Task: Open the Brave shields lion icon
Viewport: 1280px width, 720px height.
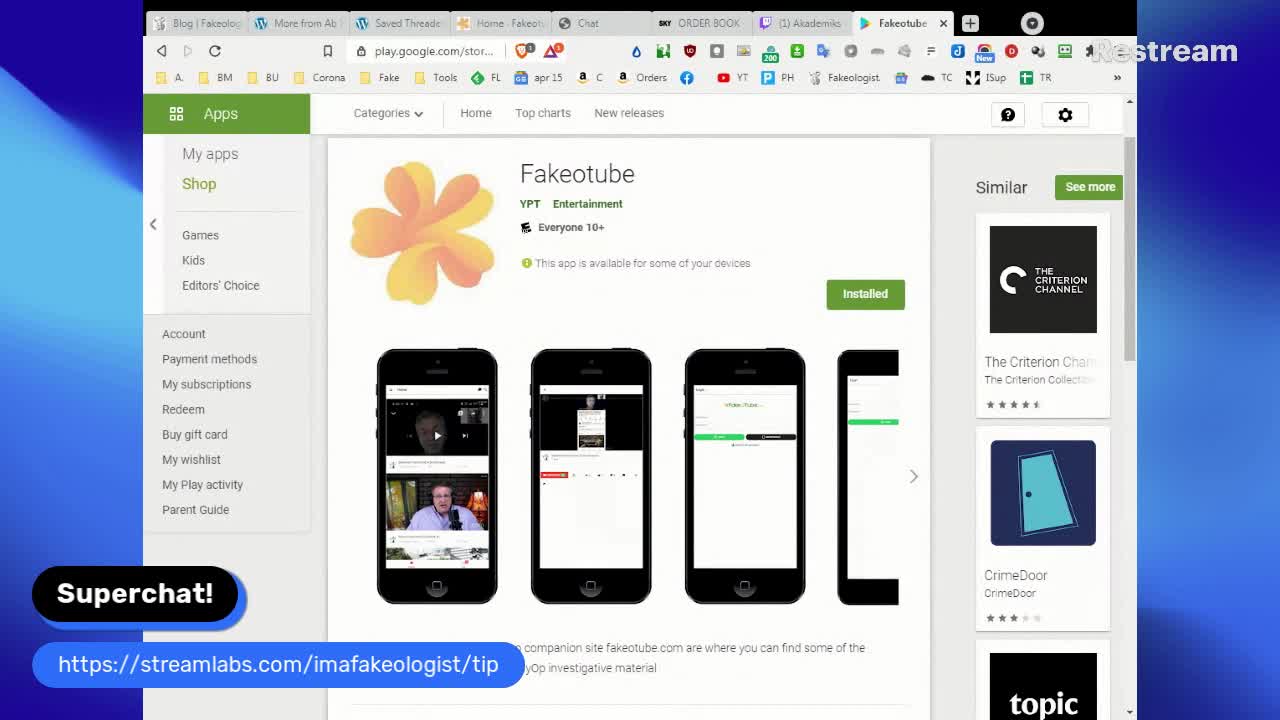Action: [524, 50]
